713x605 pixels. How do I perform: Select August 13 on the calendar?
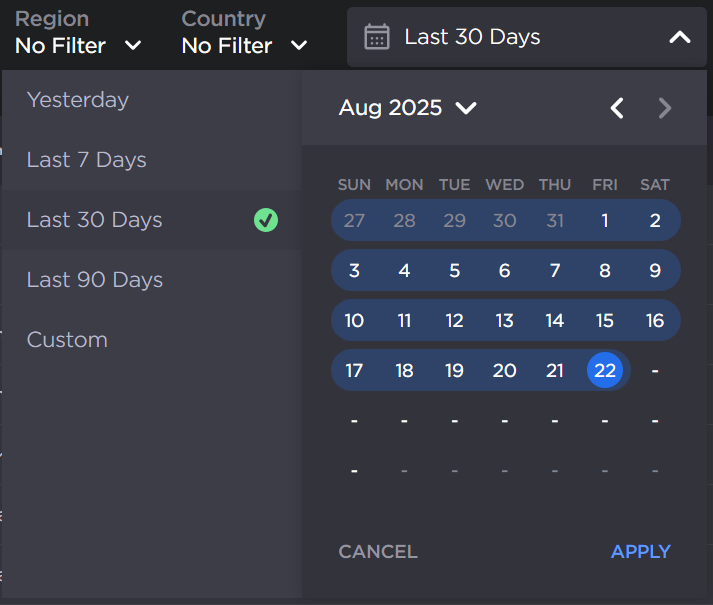coord(504,321)
